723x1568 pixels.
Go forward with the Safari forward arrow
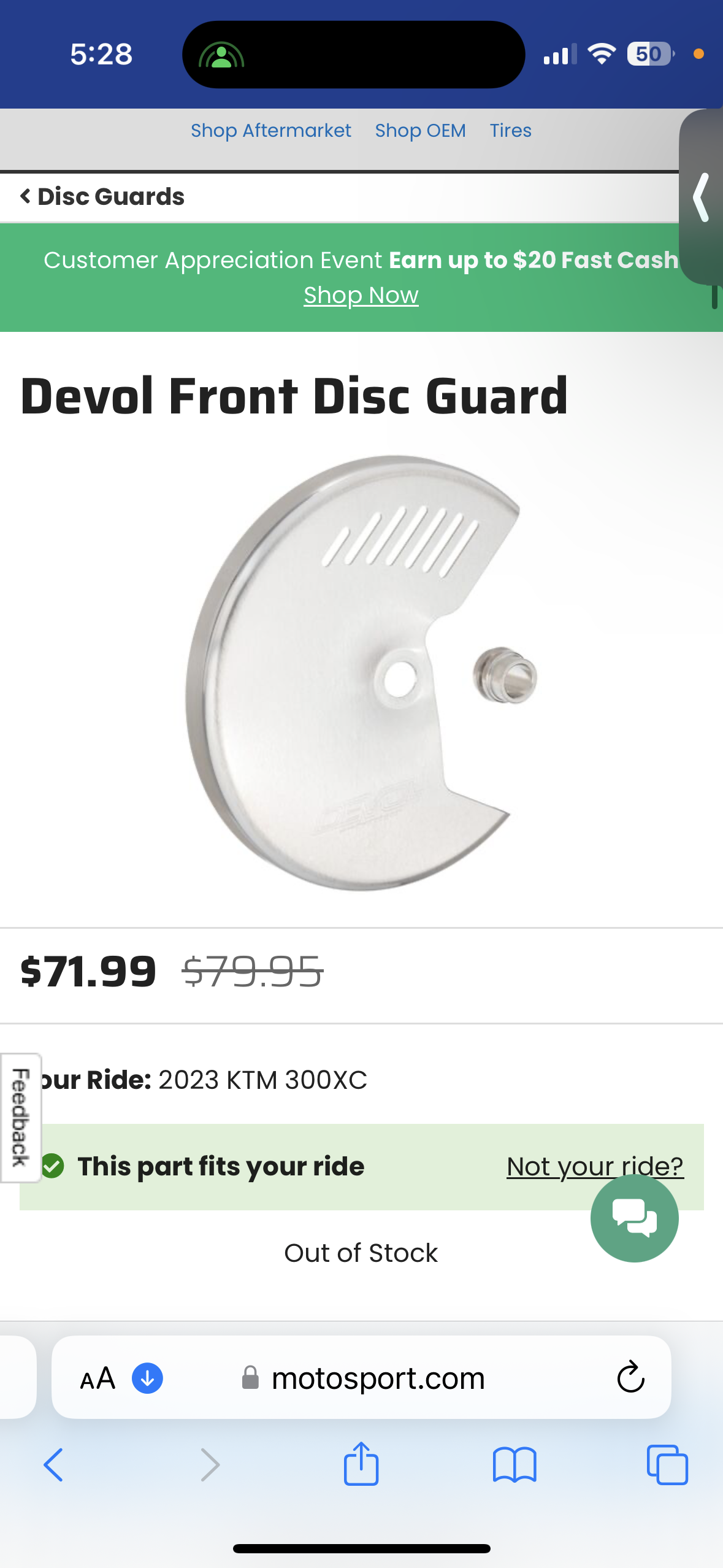[210, 1465]
